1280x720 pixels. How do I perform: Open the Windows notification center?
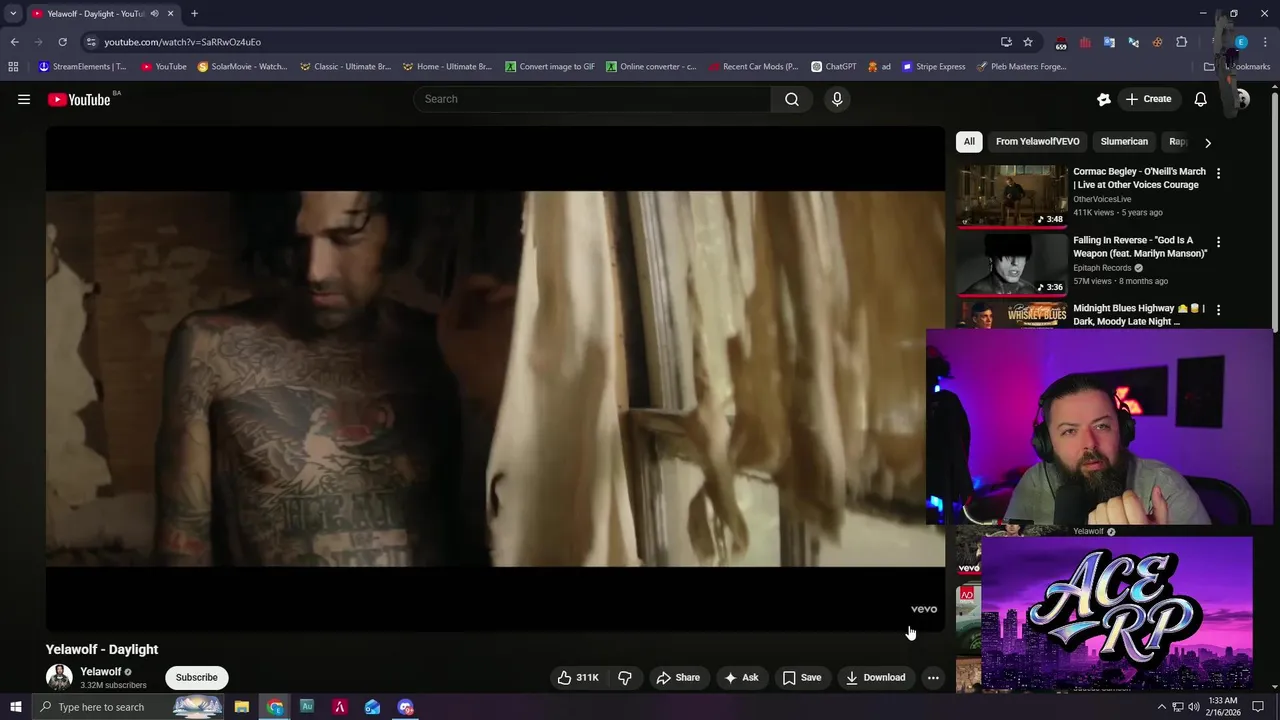1258,707
